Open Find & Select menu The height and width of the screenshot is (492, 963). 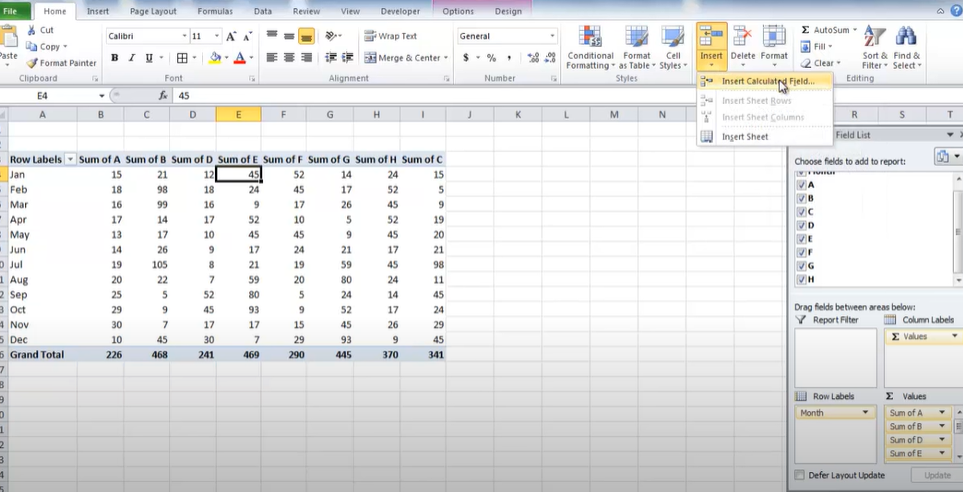906,48
